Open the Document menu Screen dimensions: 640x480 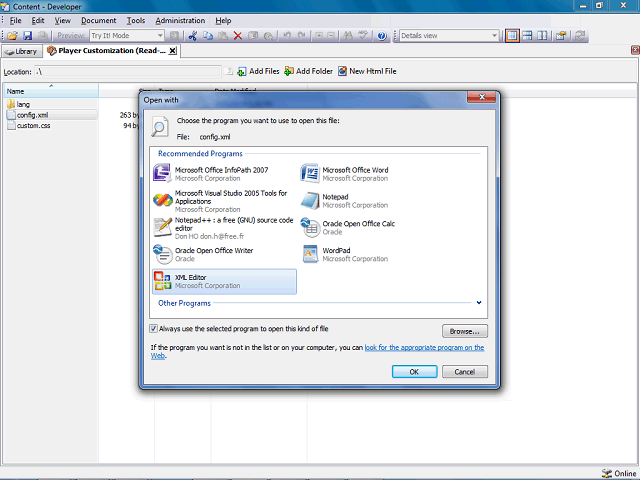[x=98, y=20]
